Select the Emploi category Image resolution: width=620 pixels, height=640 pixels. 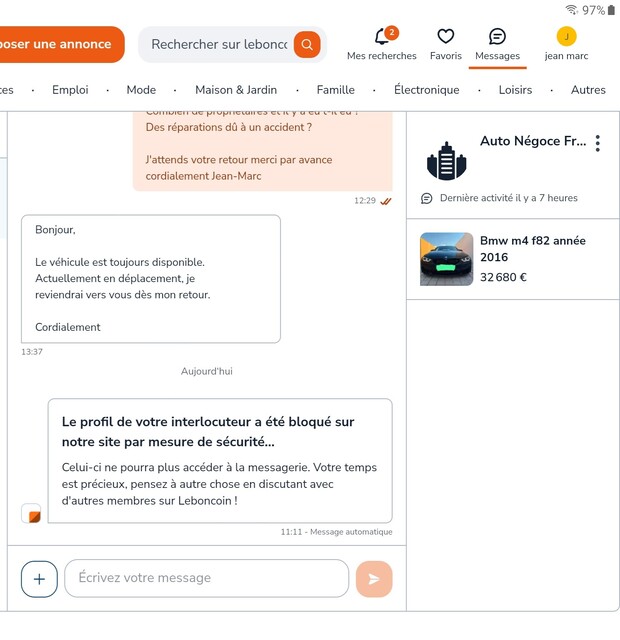coord(70,90)
